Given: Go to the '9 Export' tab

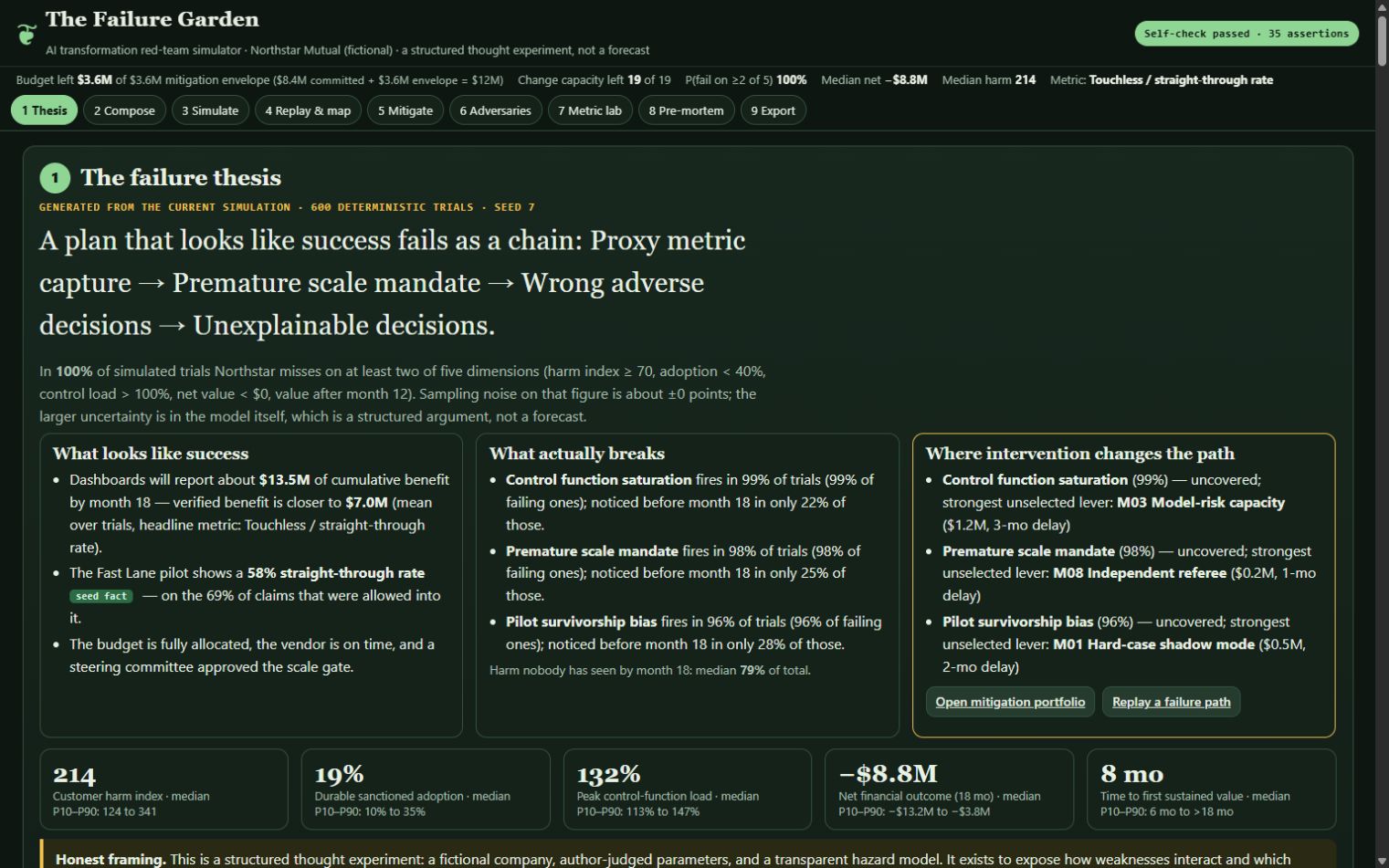Looking at the screenshot, I should 773,110.
